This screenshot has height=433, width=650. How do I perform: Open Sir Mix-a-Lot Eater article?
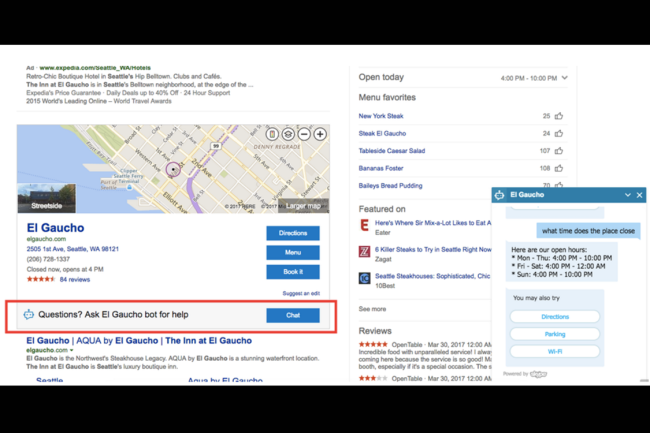433,223
